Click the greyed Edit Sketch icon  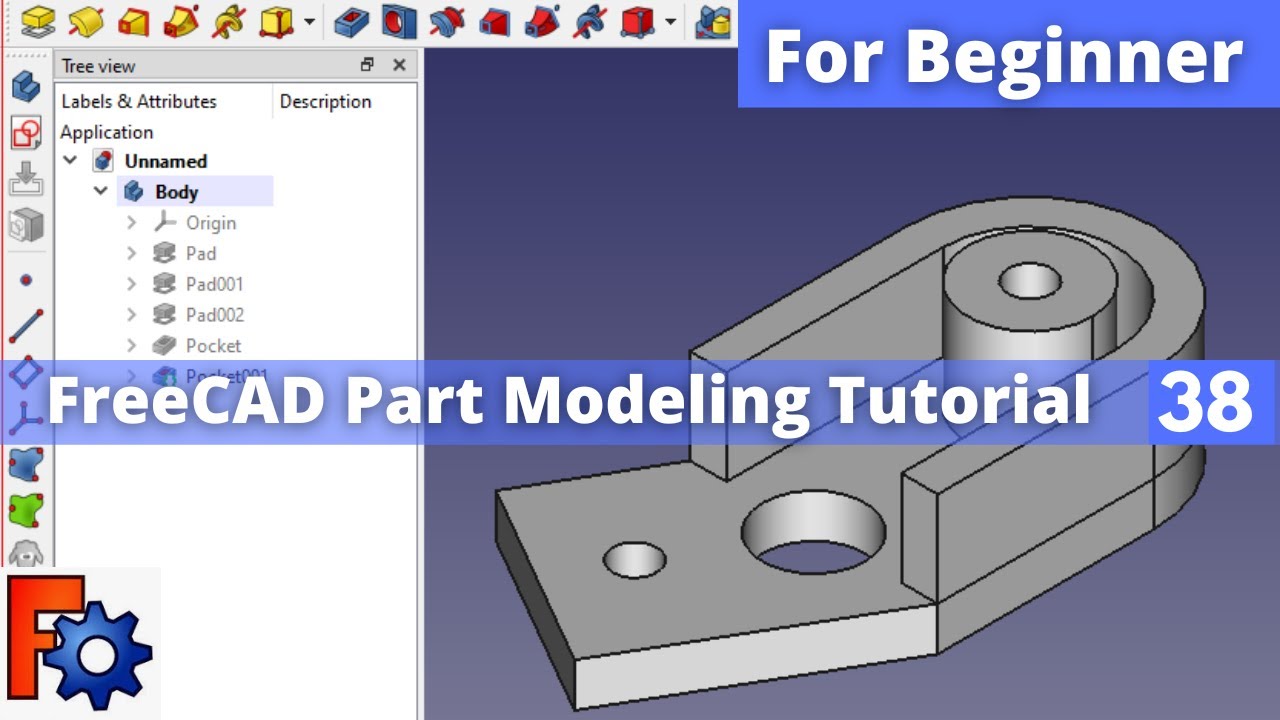pos(26,179)
